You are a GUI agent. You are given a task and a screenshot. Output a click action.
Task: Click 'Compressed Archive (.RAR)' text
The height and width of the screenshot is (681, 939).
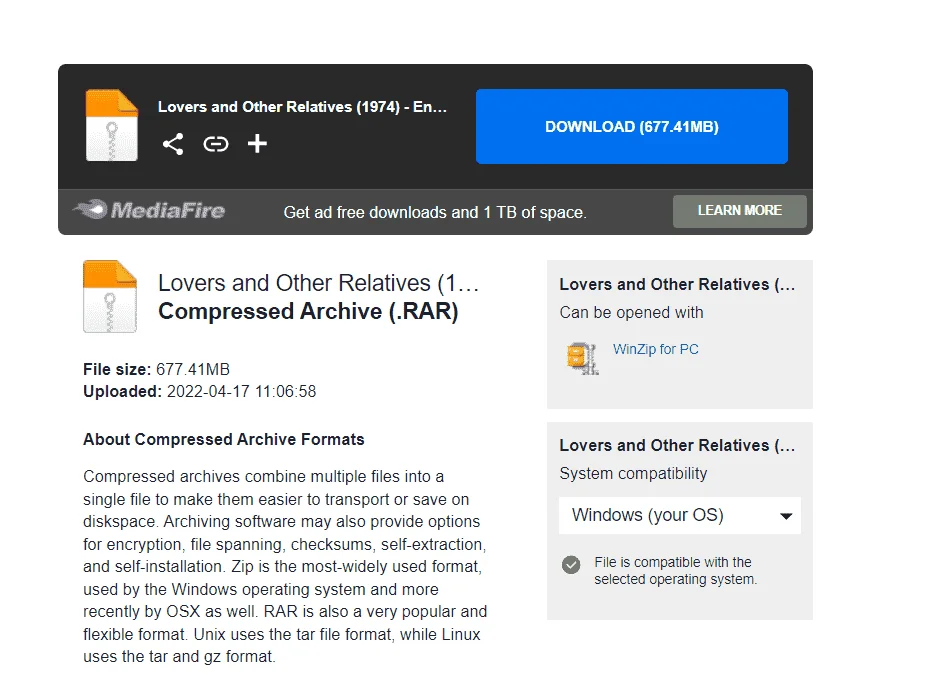308,311
